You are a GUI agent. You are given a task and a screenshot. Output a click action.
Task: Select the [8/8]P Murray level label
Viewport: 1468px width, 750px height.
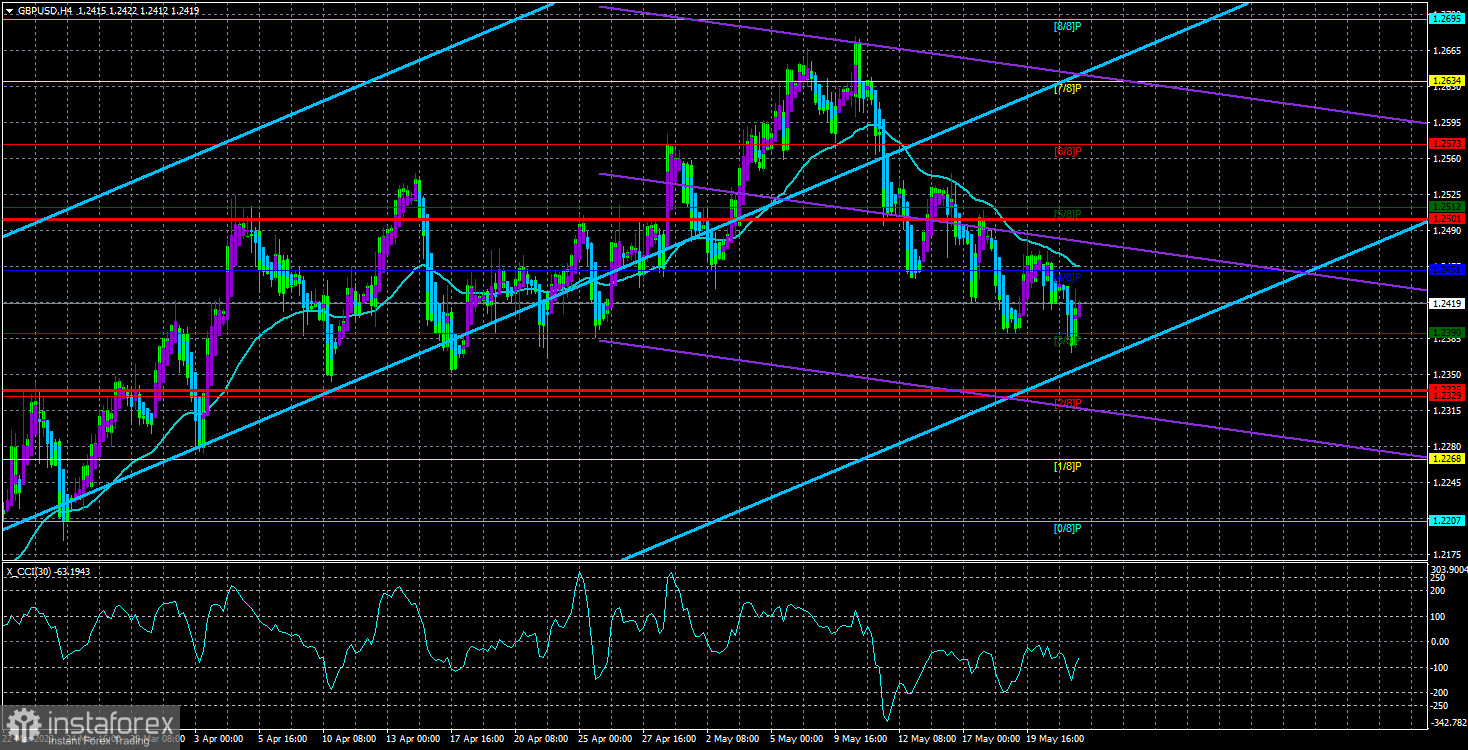[x=1066, y=25]
